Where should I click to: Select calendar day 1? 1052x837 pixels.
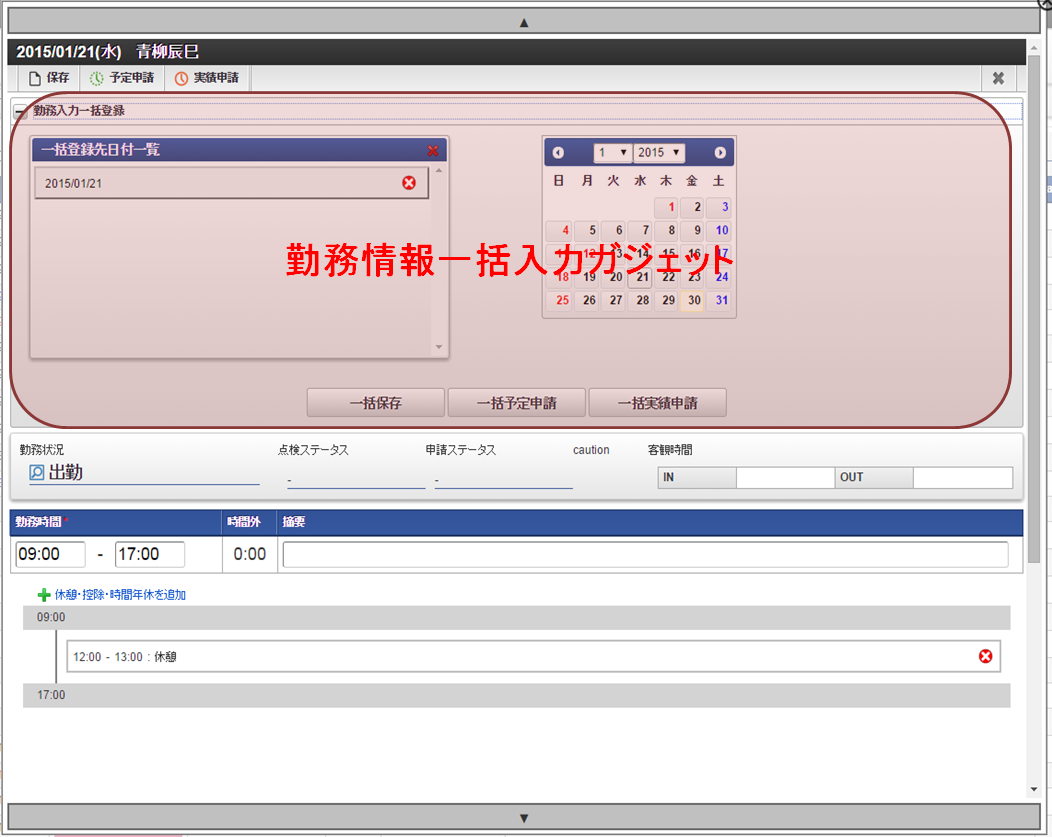(x=666, y=207)
